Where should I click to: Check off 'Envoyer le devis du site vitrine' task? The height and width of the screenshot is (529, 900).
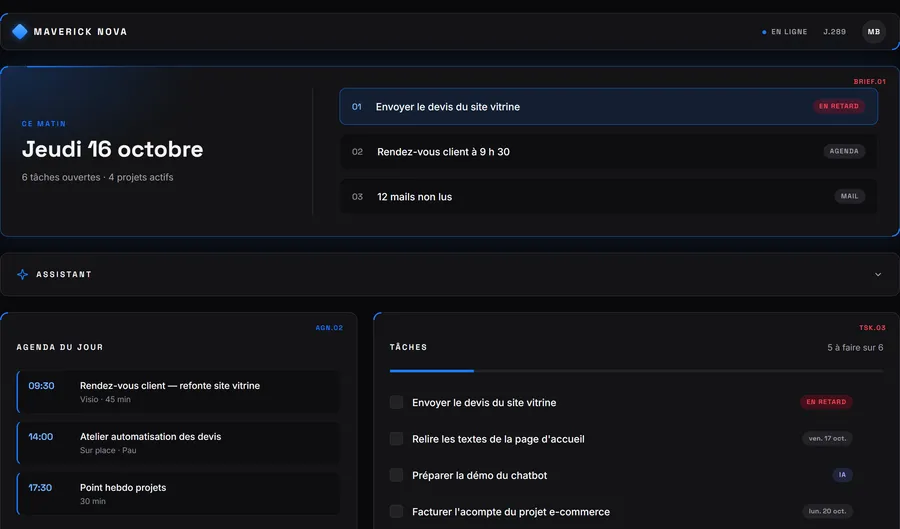pyautogui.click(x=396, y=402)
